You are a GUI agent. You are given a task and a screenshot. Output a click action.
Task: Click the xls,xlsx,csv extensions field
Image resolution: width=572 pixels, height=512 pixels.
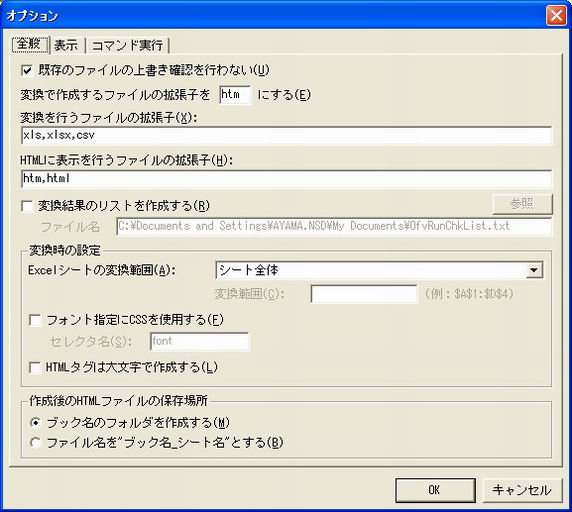(286, 136)
